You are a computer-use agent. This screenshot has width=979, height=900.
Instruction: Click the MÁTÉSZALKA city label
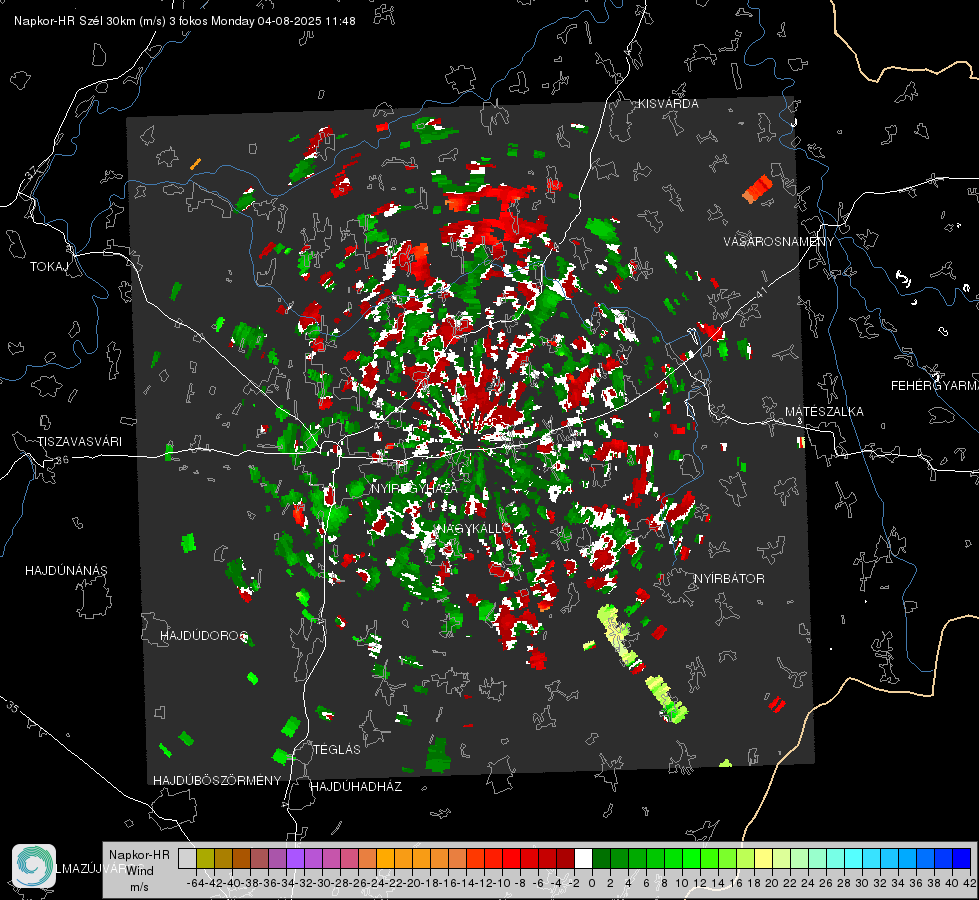pos(824,412)
